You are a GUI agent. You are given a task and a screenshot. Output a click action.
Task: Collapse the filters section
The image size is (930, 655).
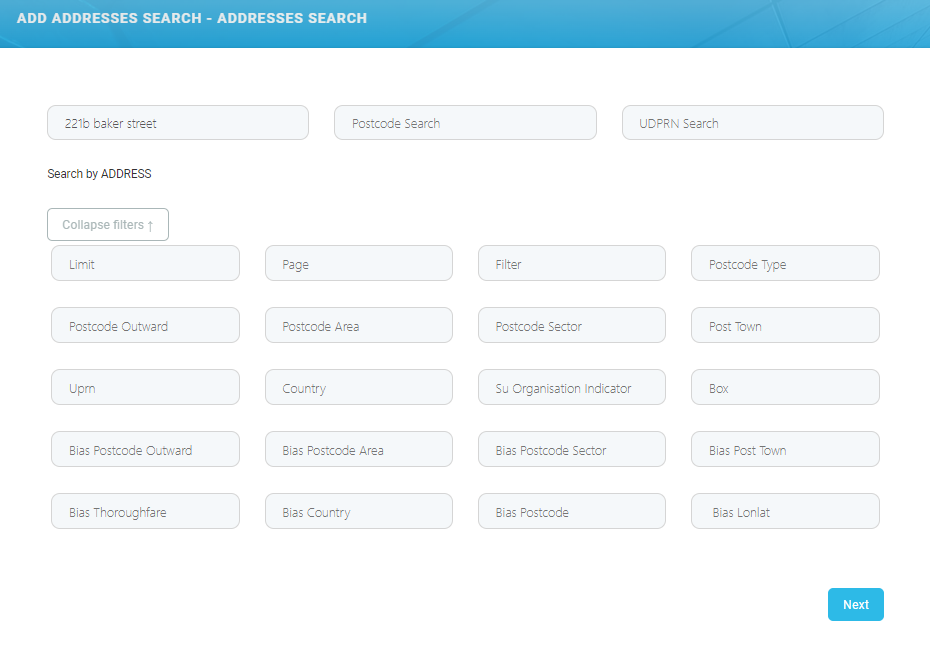(x=108, y=225)
